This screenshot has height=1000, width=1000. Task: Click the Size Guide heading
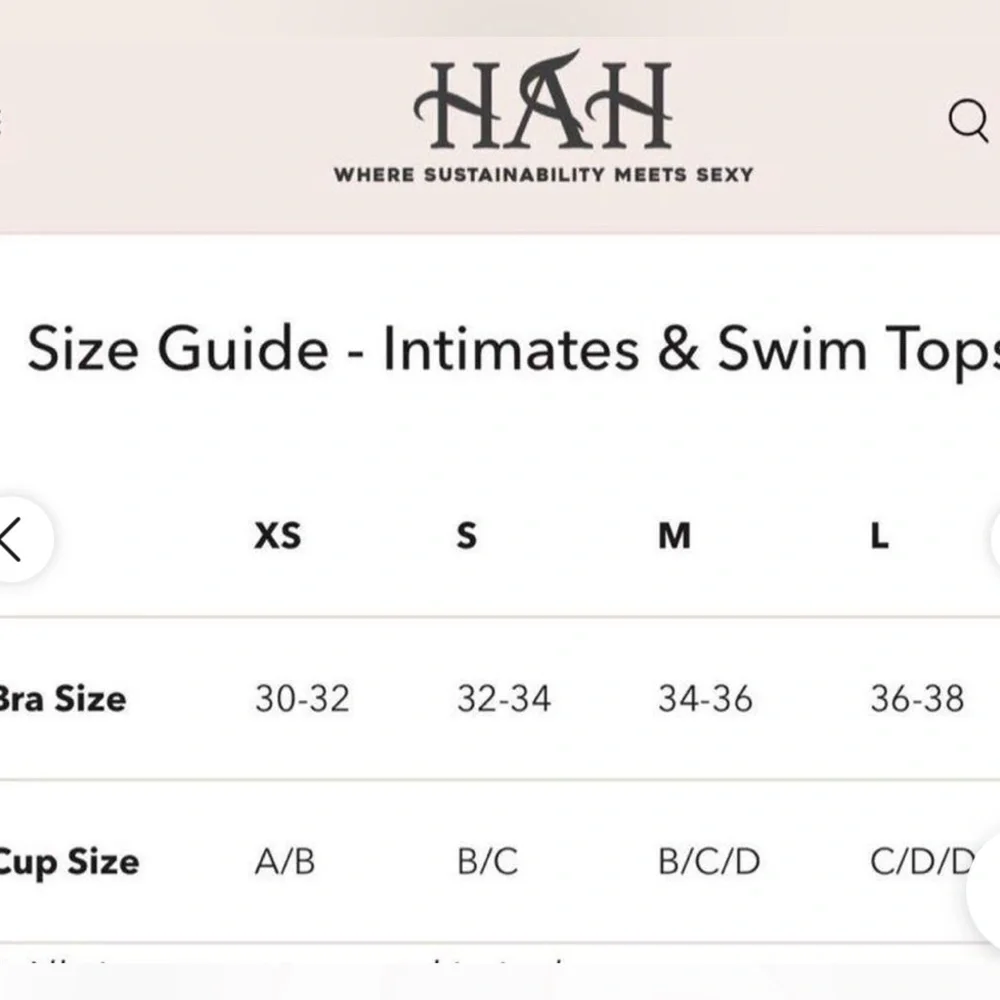pos(512,350)
